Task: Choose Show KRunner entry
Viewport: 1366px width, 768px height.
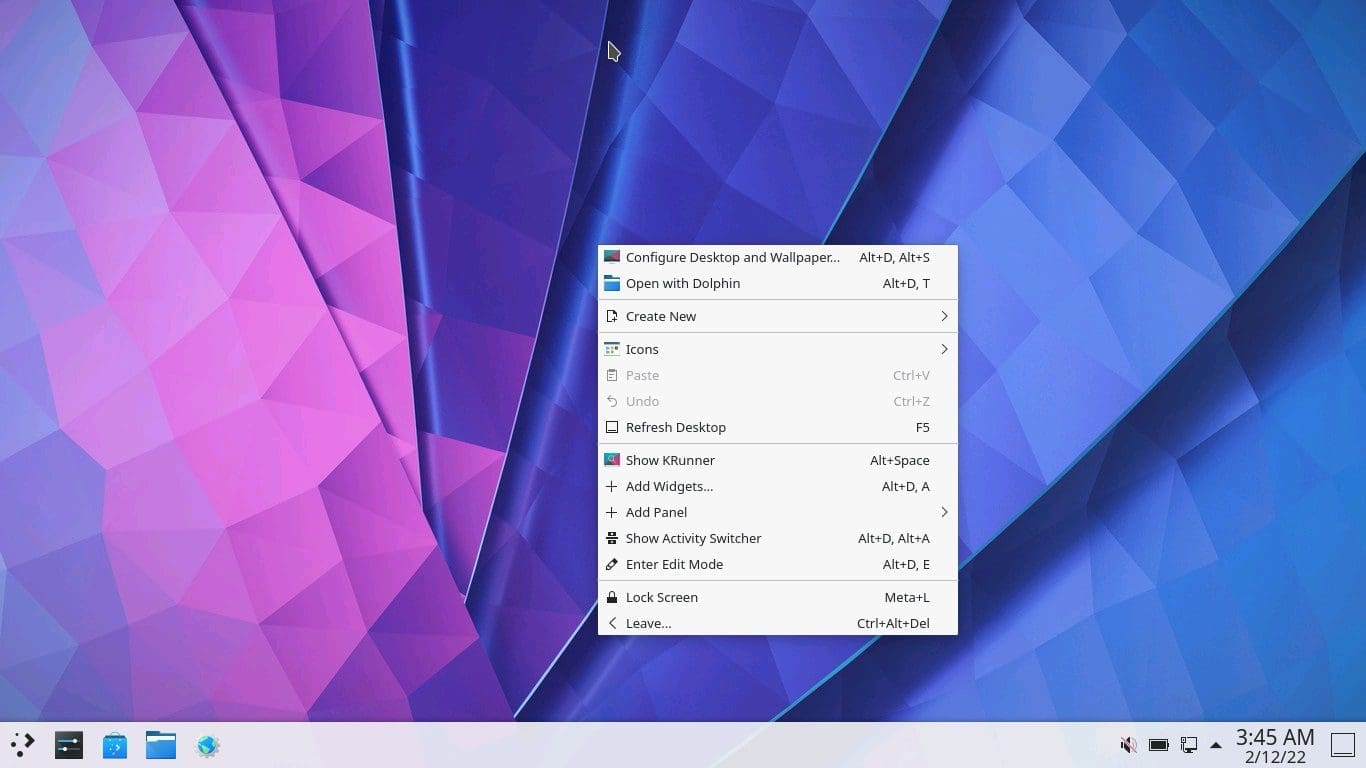Action: click(x=778, y=460)
